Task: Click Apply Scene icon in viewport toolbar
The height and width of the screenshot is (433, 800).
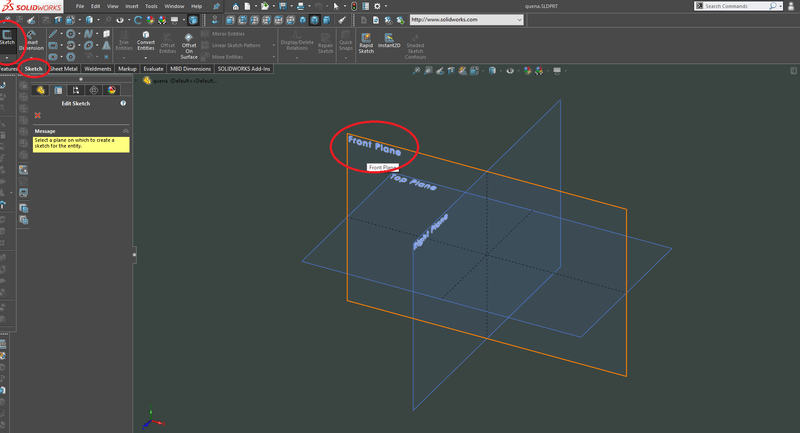Action: click(539, 71)
